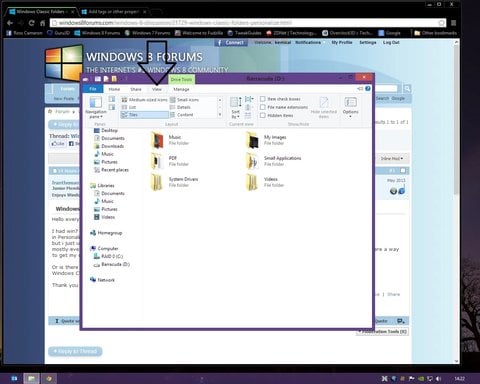Select the Videos folder tile

pos(265,182)
